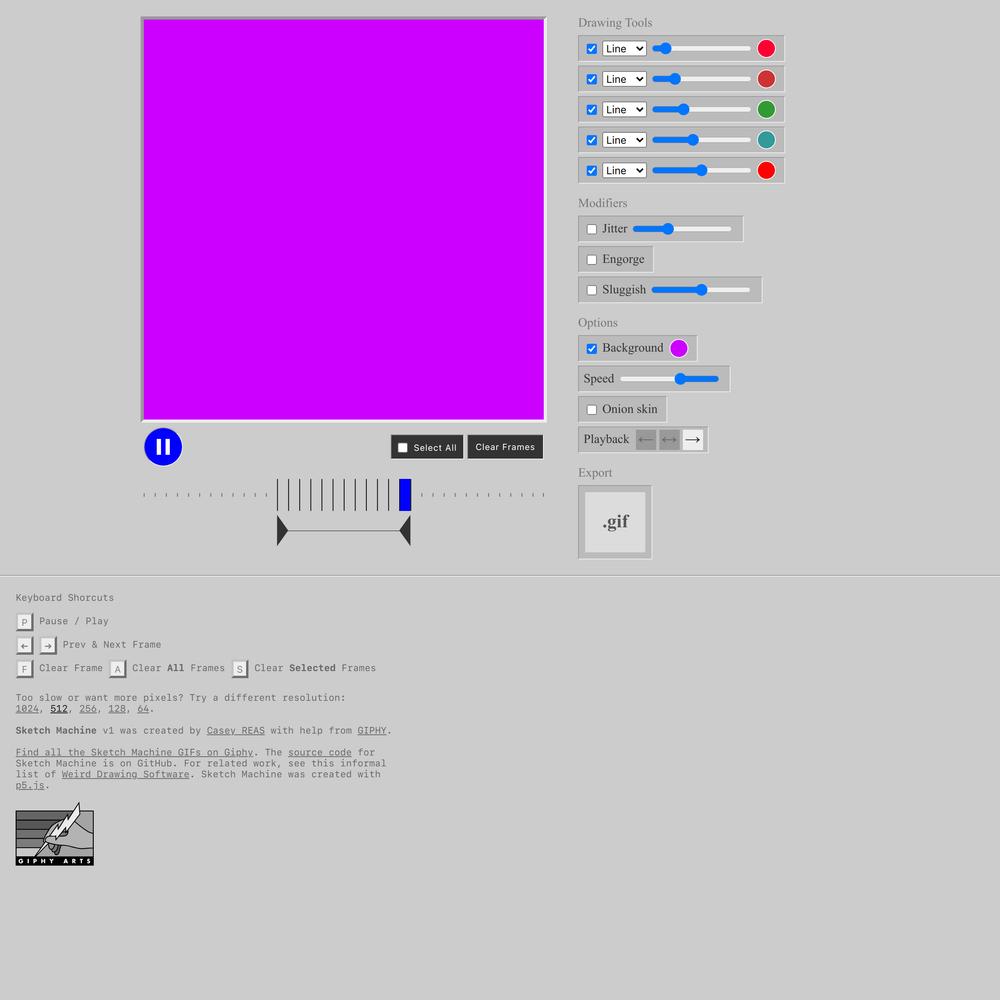The width and height of the screenshot is (1000, 1000).
Task: Click the F key shortcut icon
Action: pos(24,669)
